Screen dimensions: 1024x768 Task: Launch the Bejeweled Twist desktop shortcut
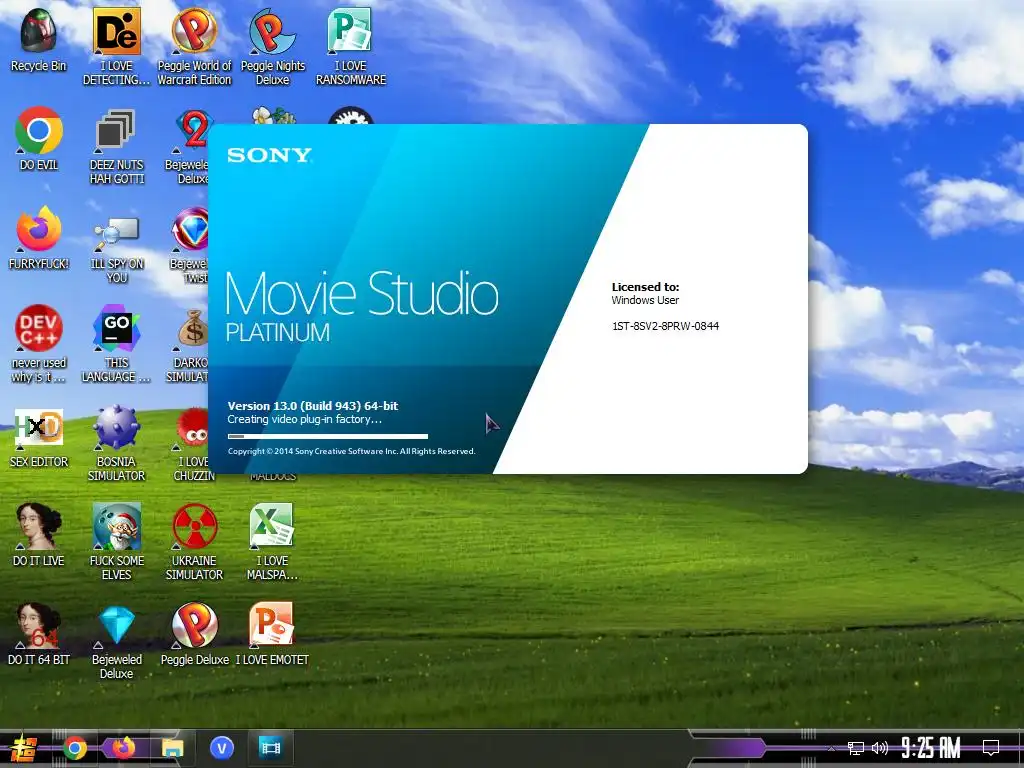tap(189, 245)
